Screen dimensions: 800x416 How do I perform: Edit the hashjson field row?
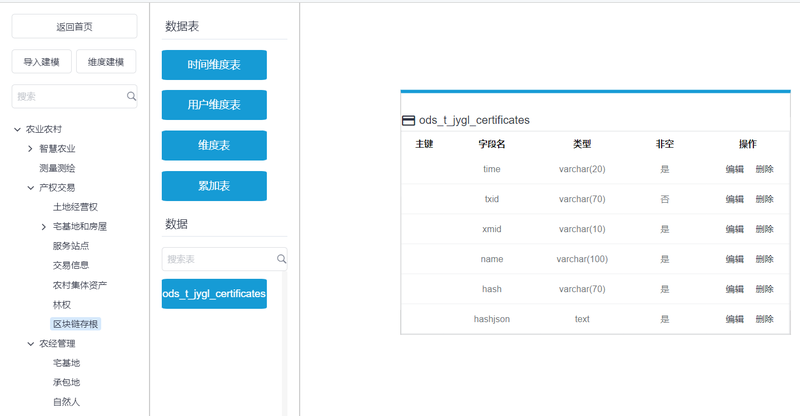tap(735, 319)
